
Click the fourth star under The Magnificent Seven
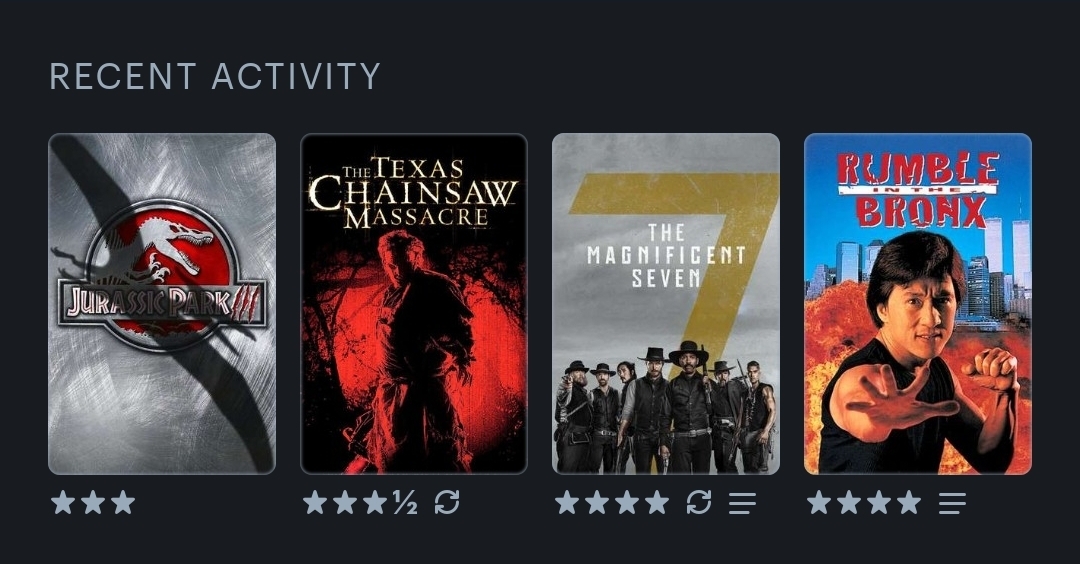click(x=657, y=502)
